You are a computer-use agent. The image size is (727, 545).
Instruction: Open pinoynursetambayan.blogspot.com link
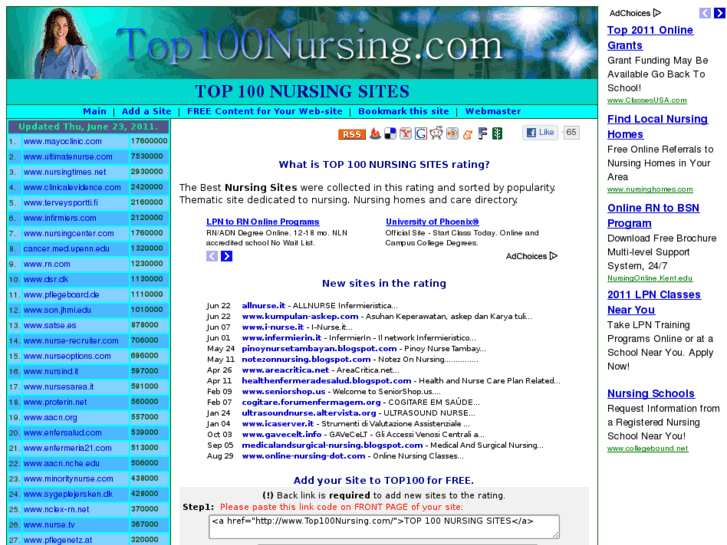319,348
